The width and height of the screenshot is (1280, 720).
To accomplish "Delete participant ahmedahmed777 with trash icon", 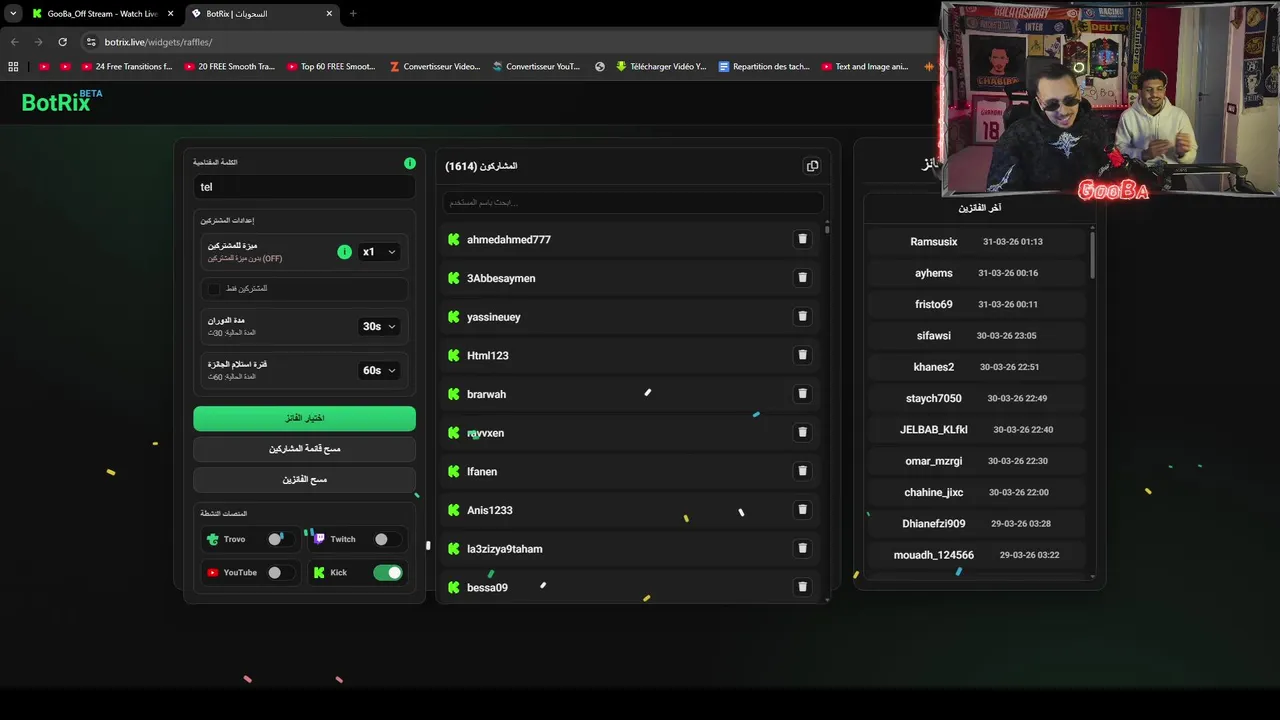I will [802, 239].
